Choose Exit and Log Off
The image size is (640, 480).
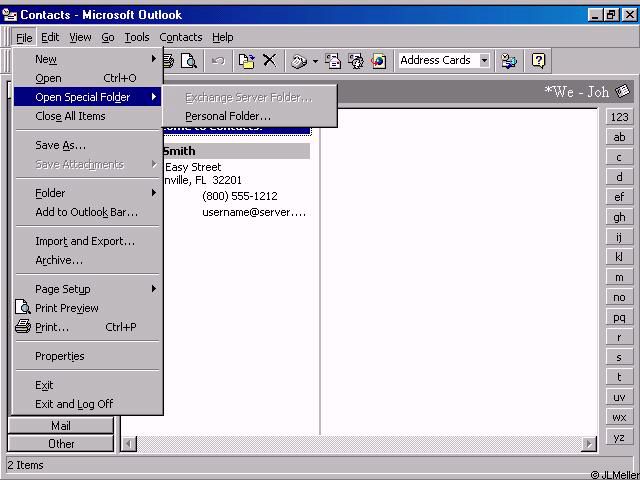click(88, 404)
